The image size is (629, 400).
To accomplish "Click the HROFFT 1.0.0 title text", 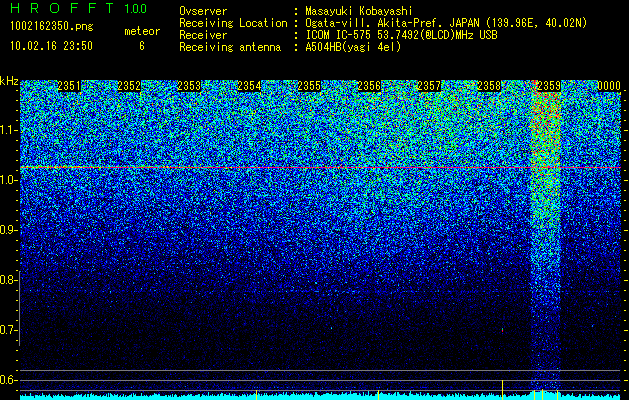I will tap(79, 8).
